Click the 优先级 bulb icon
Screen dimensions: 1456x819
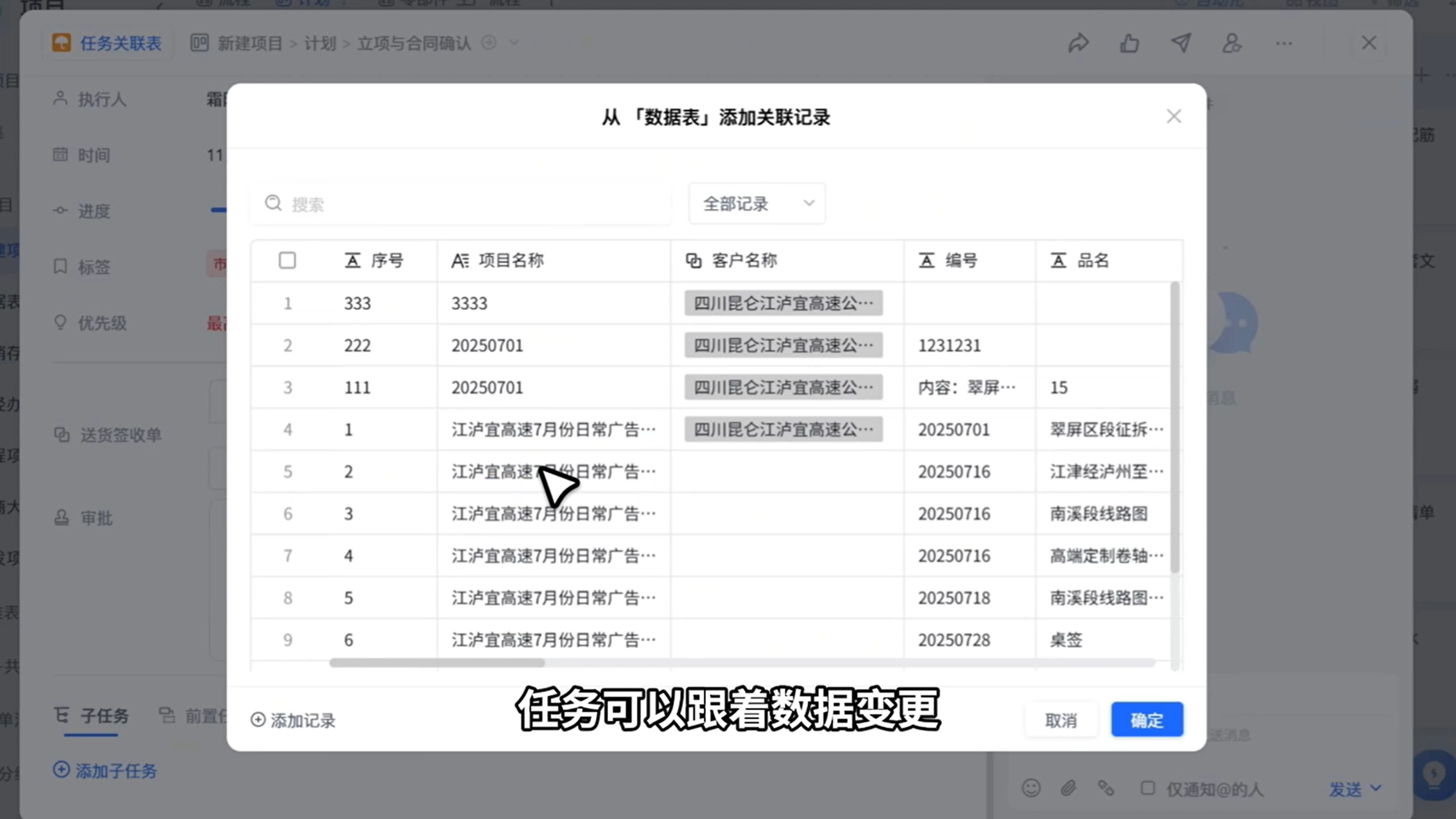60,322
